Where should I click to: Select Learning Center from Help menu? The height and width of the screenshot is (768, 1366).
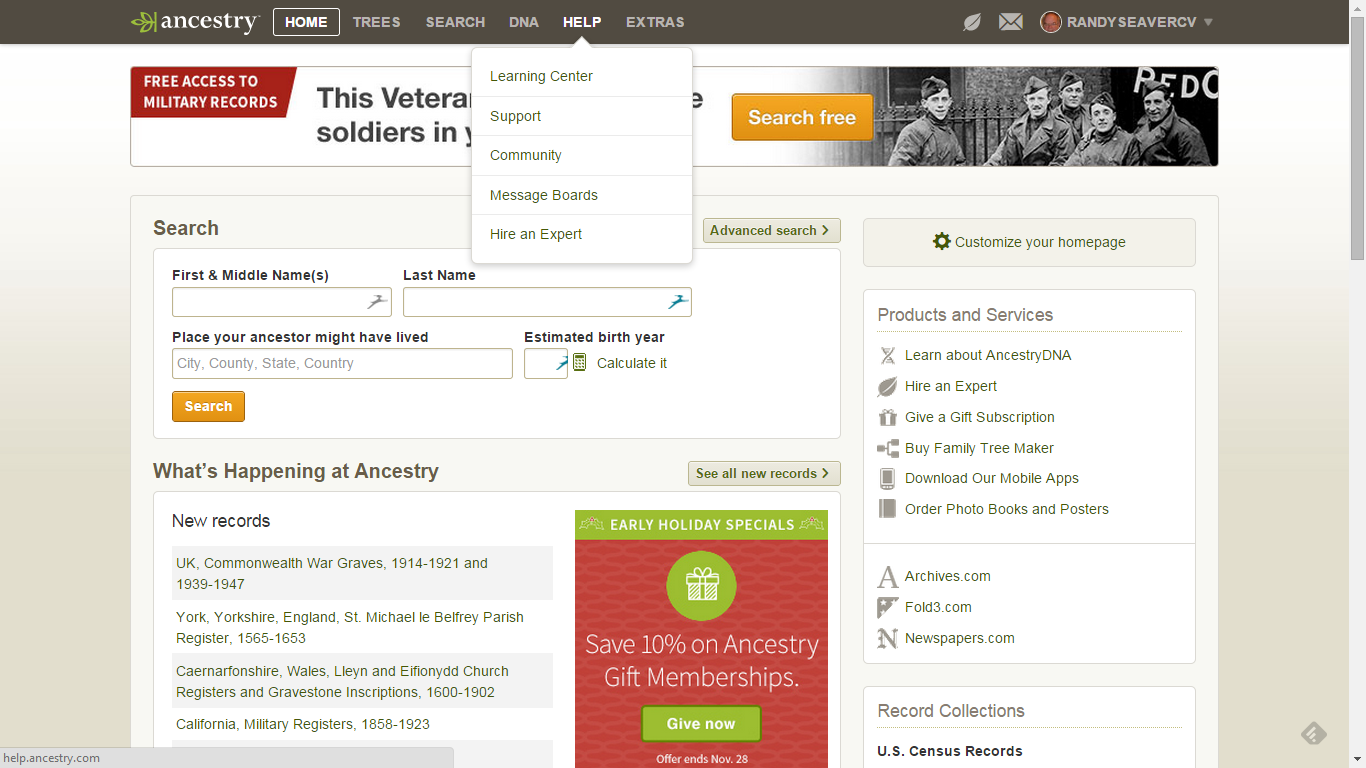pos(582,76)
